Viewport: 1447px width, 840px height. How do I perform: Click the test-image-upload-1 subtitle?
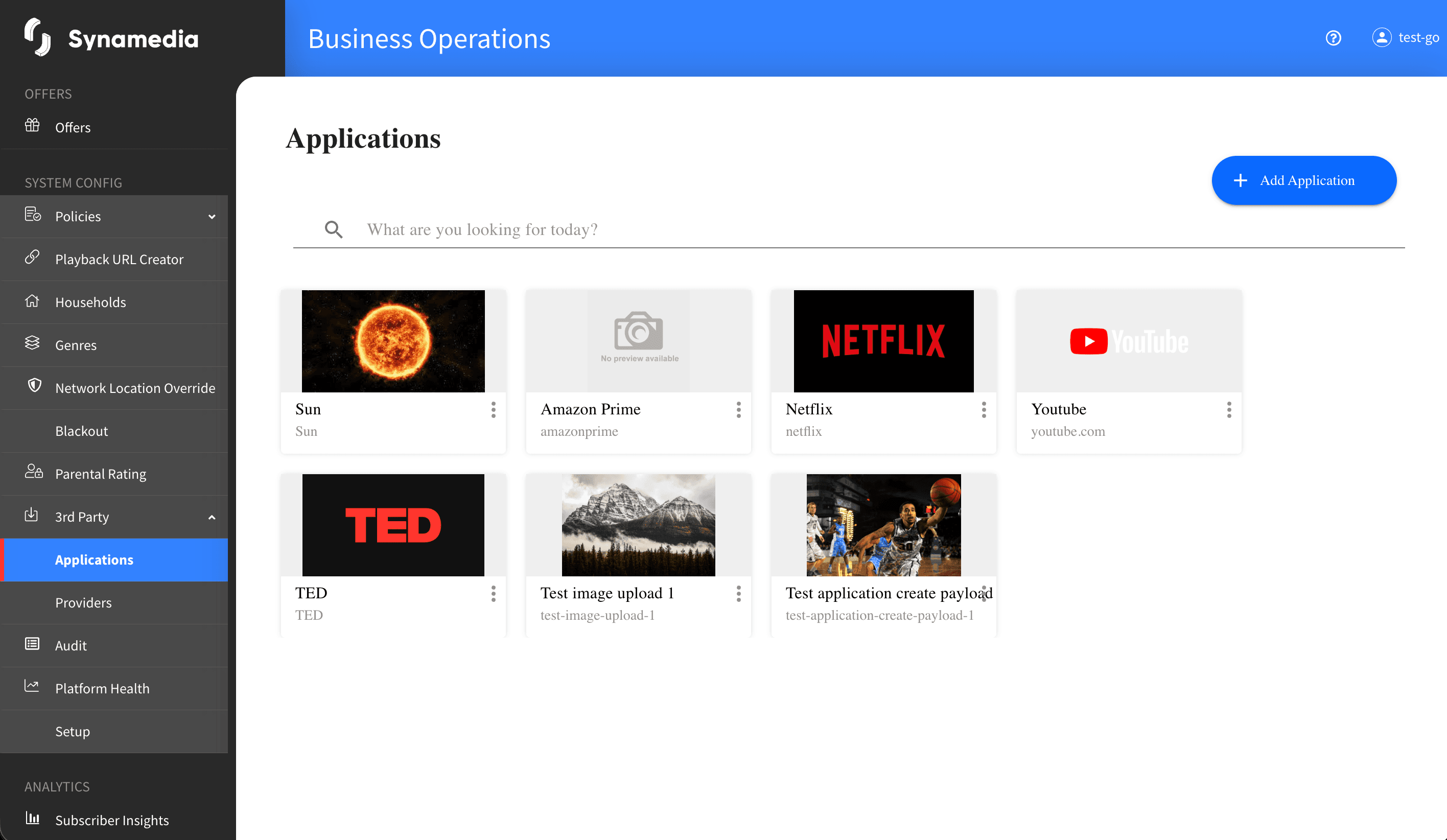tap(597, 616)
